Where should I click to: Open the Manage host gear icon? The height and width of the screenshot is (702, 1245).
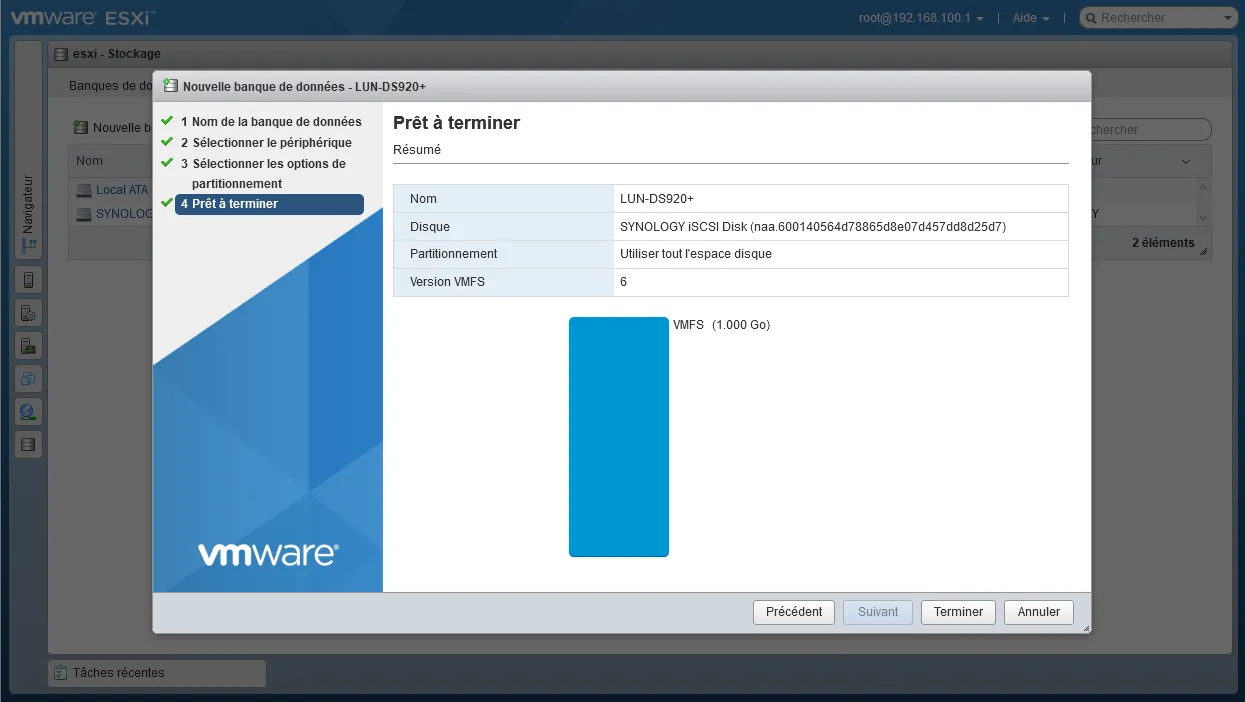(x=28, y=314)
